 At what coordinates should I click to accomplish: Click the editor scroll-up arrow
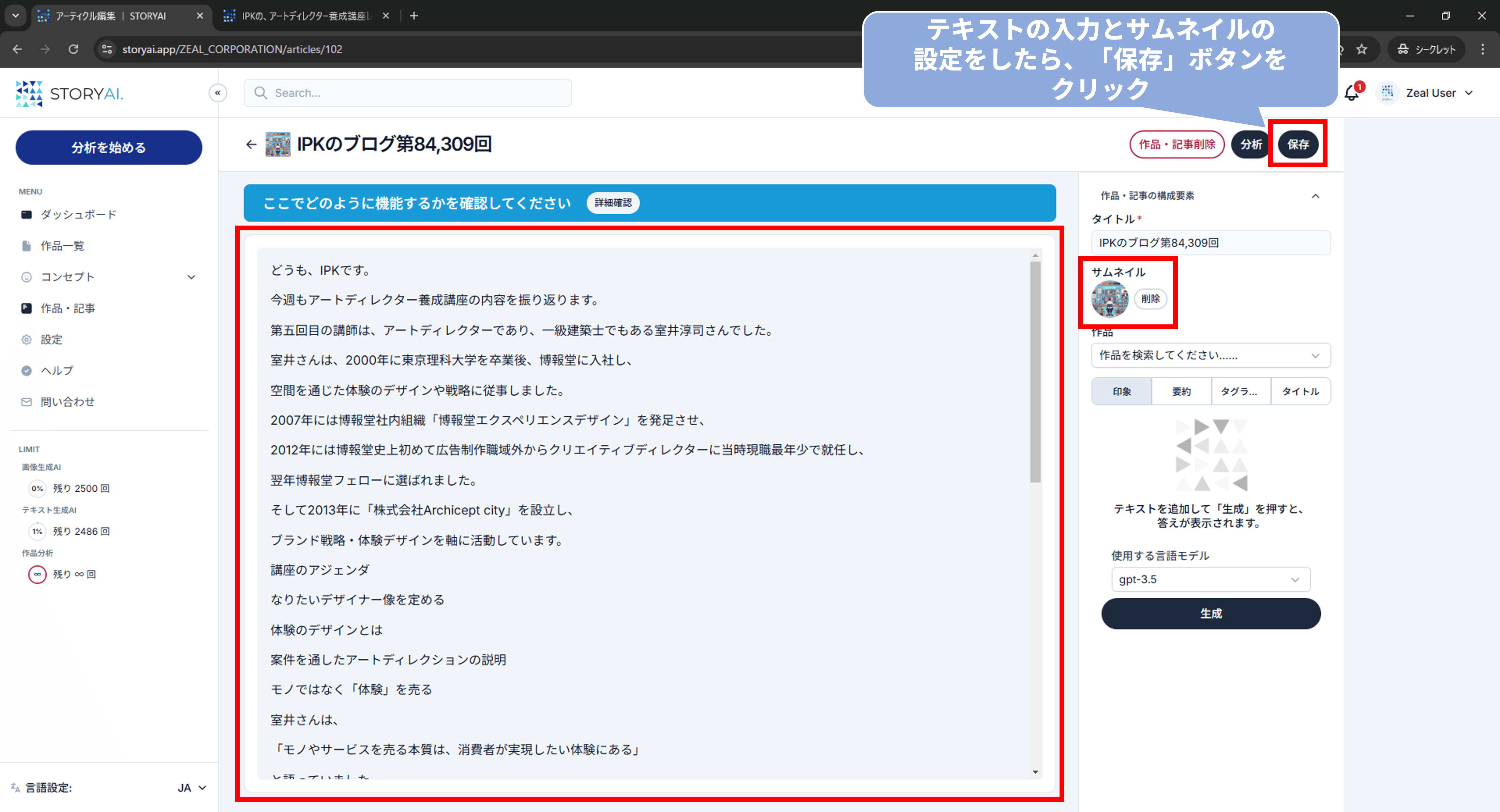tap(1035, 256)
